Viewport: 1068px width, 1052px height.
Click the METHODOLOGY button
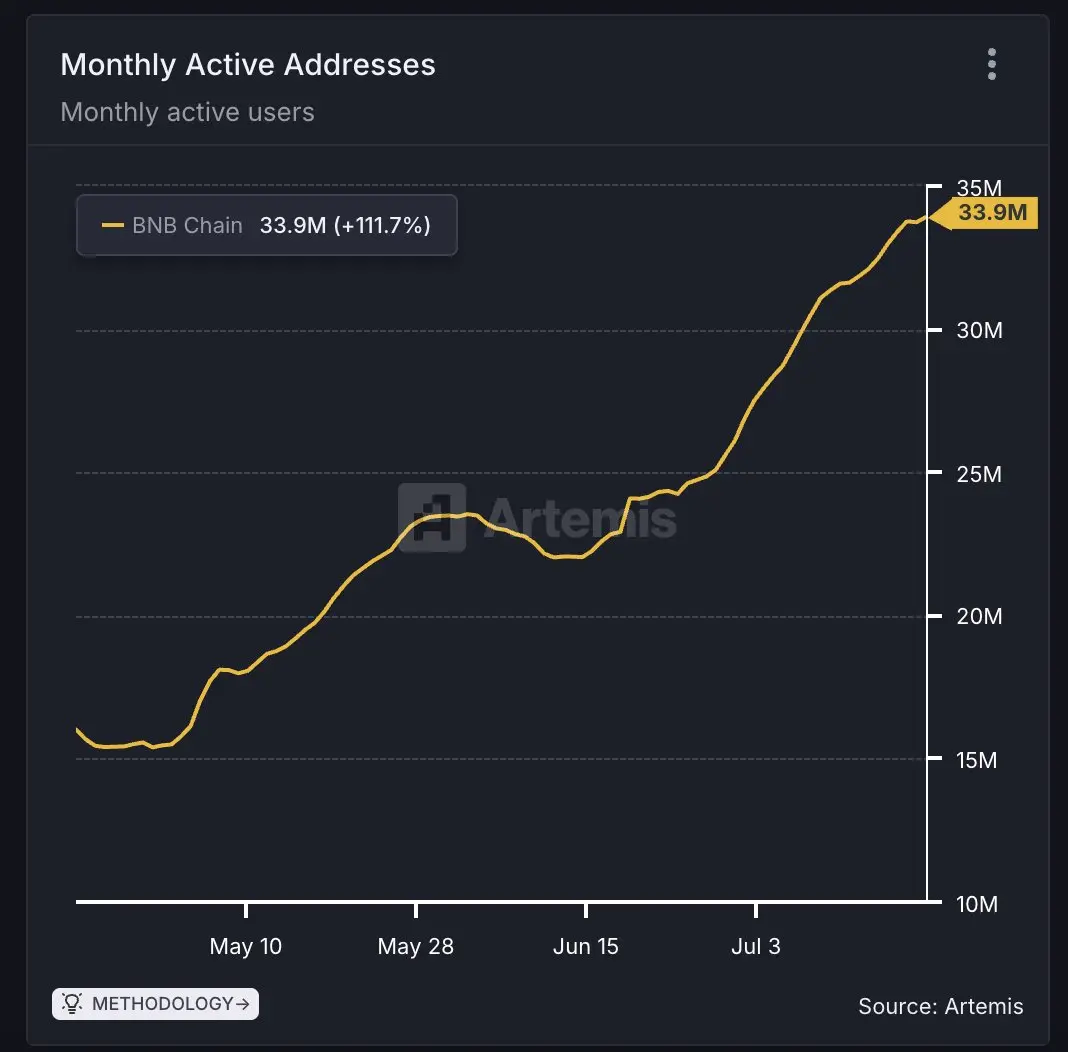point(155,1004)
